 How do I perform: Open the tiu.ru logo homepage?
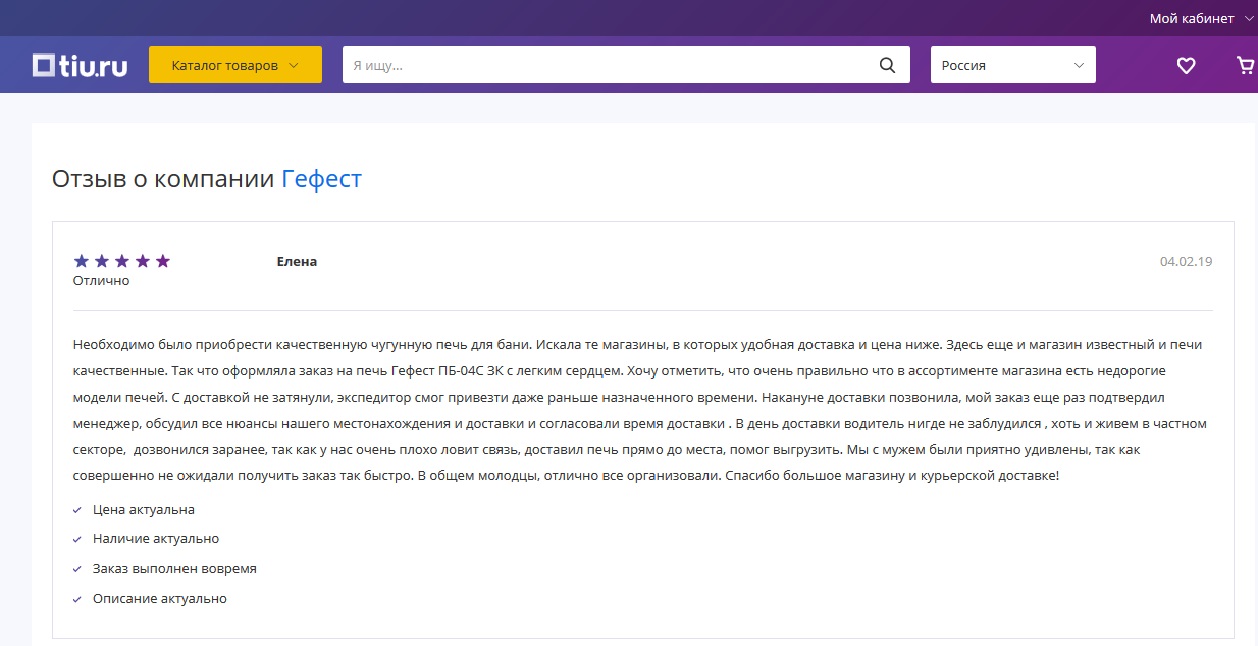[x=80, y=65]
